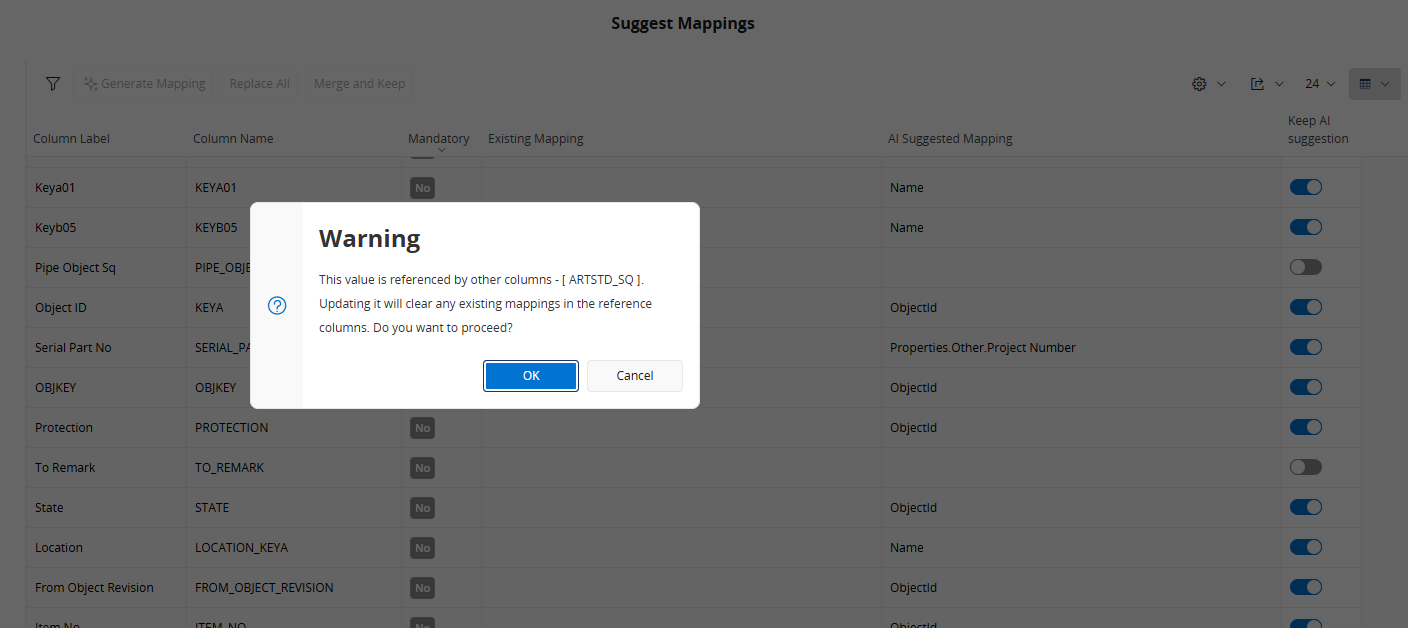This screenshot has width=1408, height=628.
Task: Open the settings gear menu
Action: (x=1207, y=84)
